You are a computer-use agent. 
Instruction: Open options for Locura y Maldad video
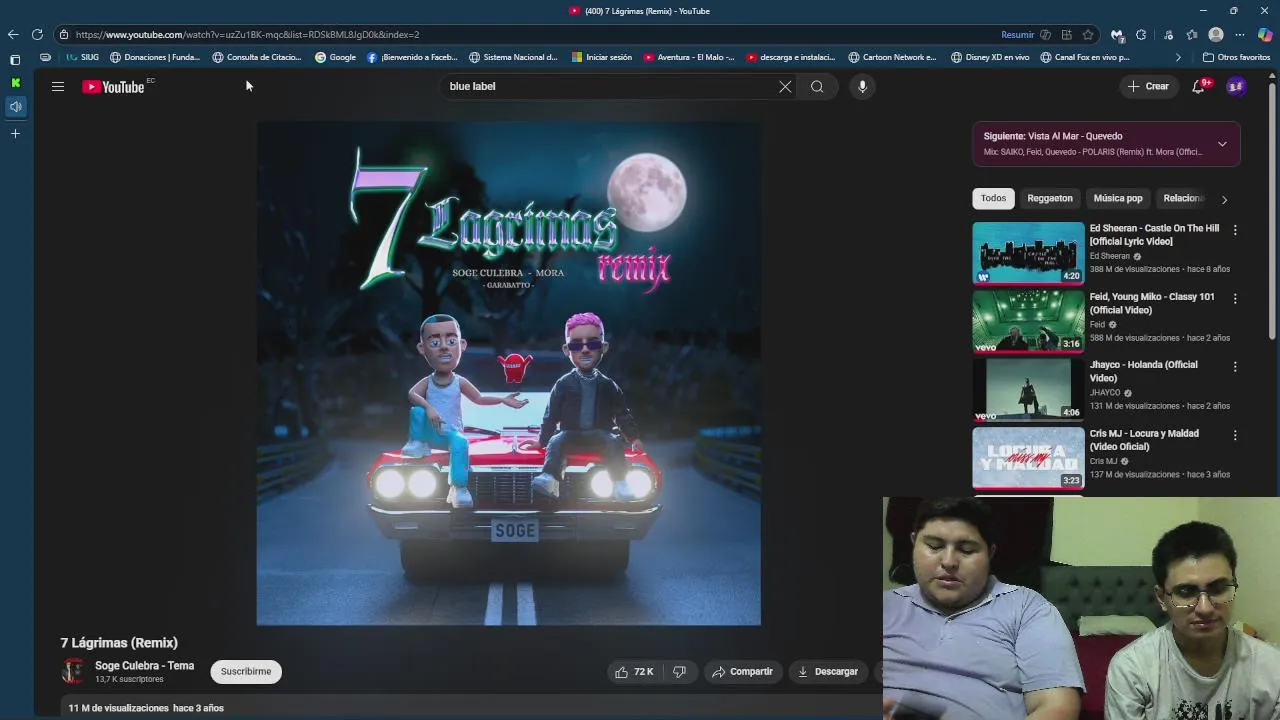[1235, 435]
